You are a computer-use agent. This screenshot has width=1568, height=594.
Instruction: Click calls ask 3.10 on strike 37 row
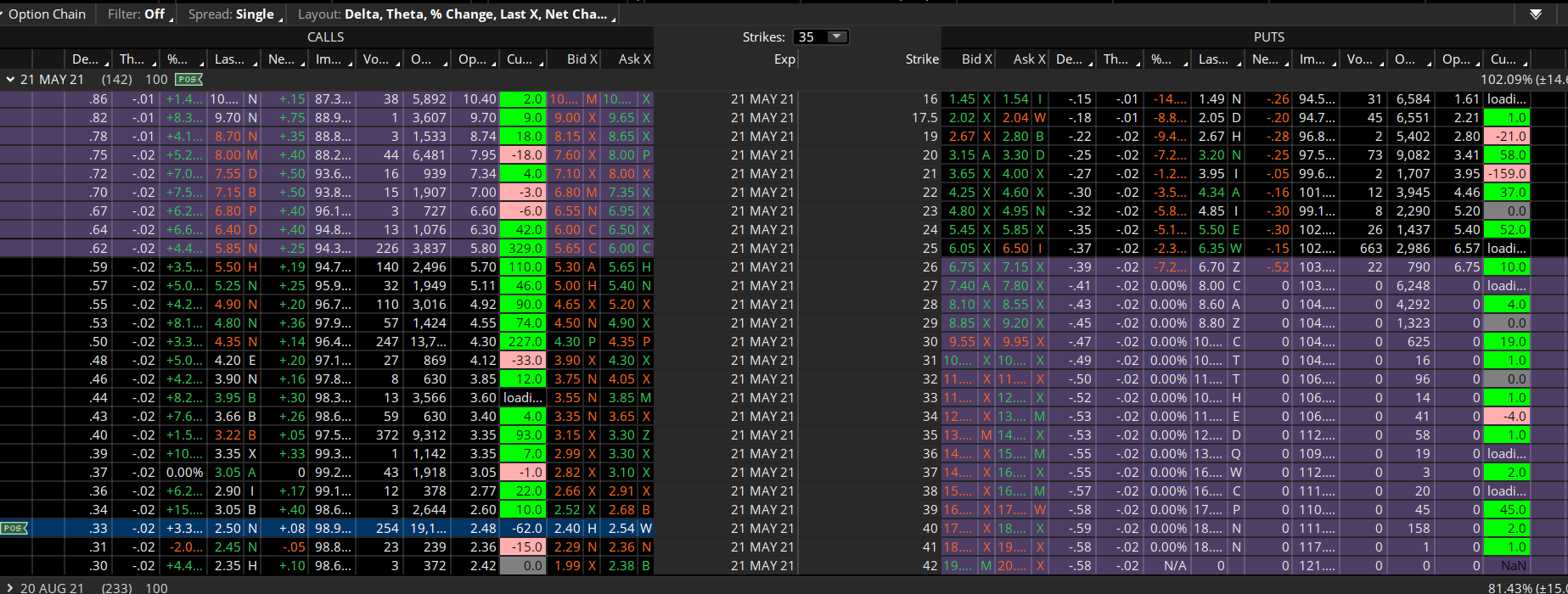tap(621, 473)
